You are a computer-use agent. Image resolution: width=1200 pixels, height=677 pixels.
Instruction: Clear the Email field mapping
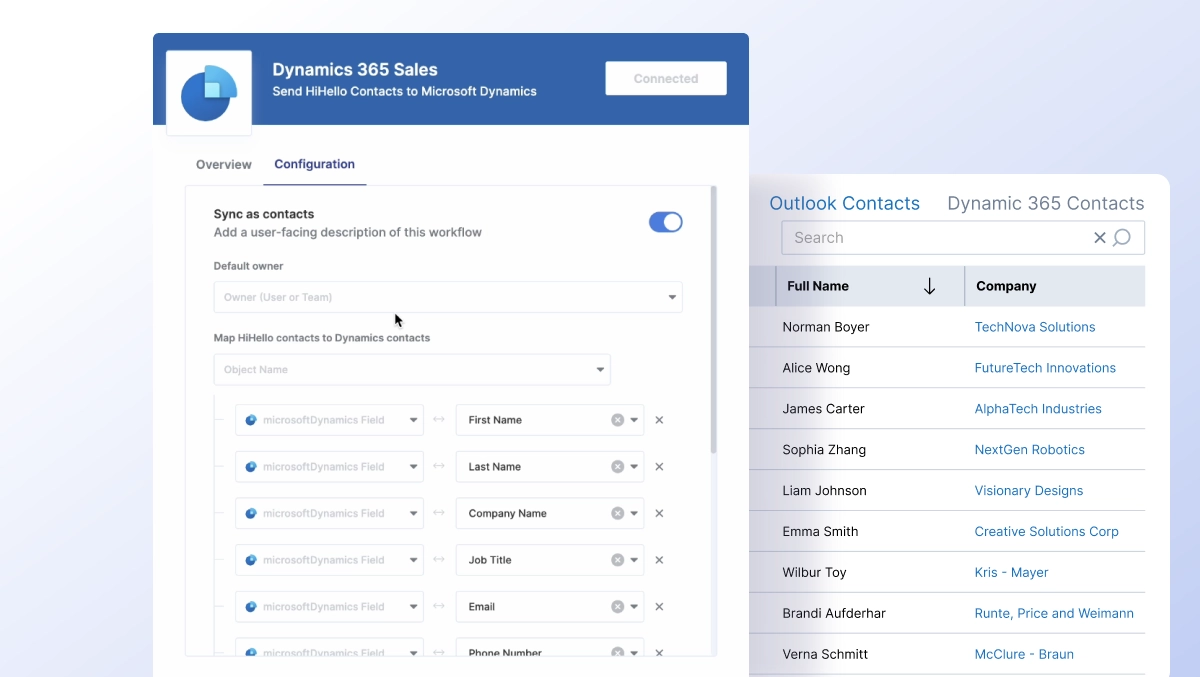(617, 607)
